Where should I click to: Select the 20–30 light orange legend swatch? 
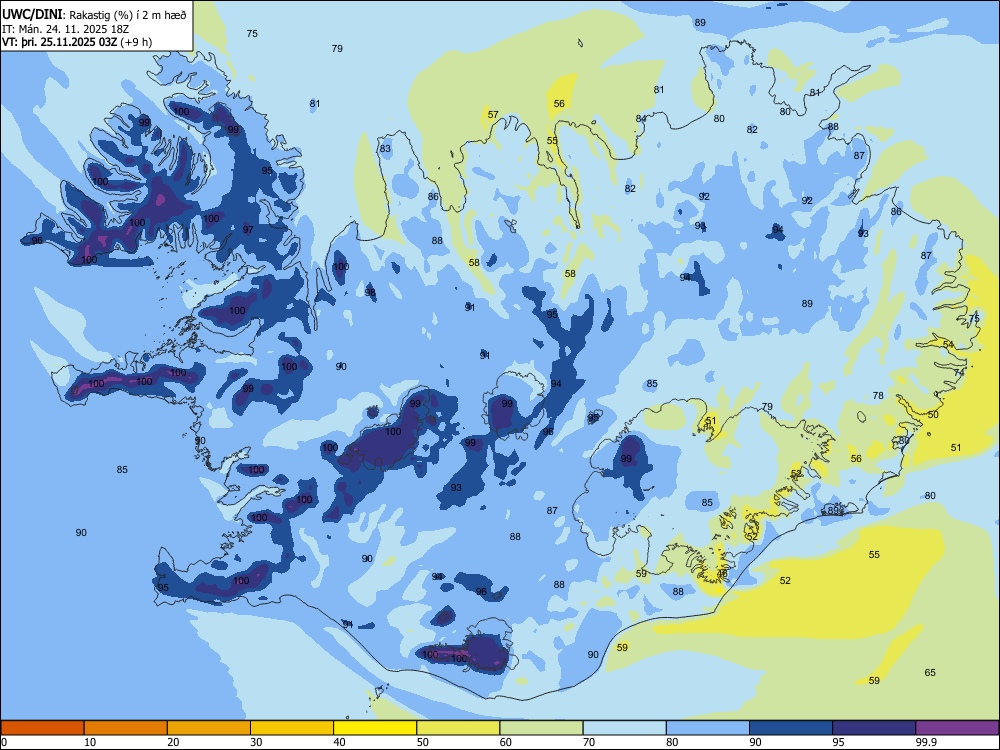point(209,728)
